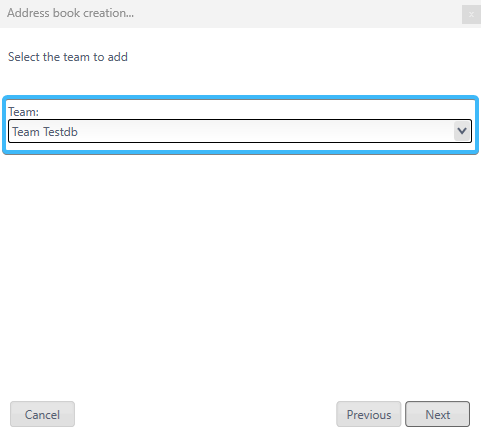Return to the Previous wizard step
Screen dimensions: 481x437
point(369,414)
